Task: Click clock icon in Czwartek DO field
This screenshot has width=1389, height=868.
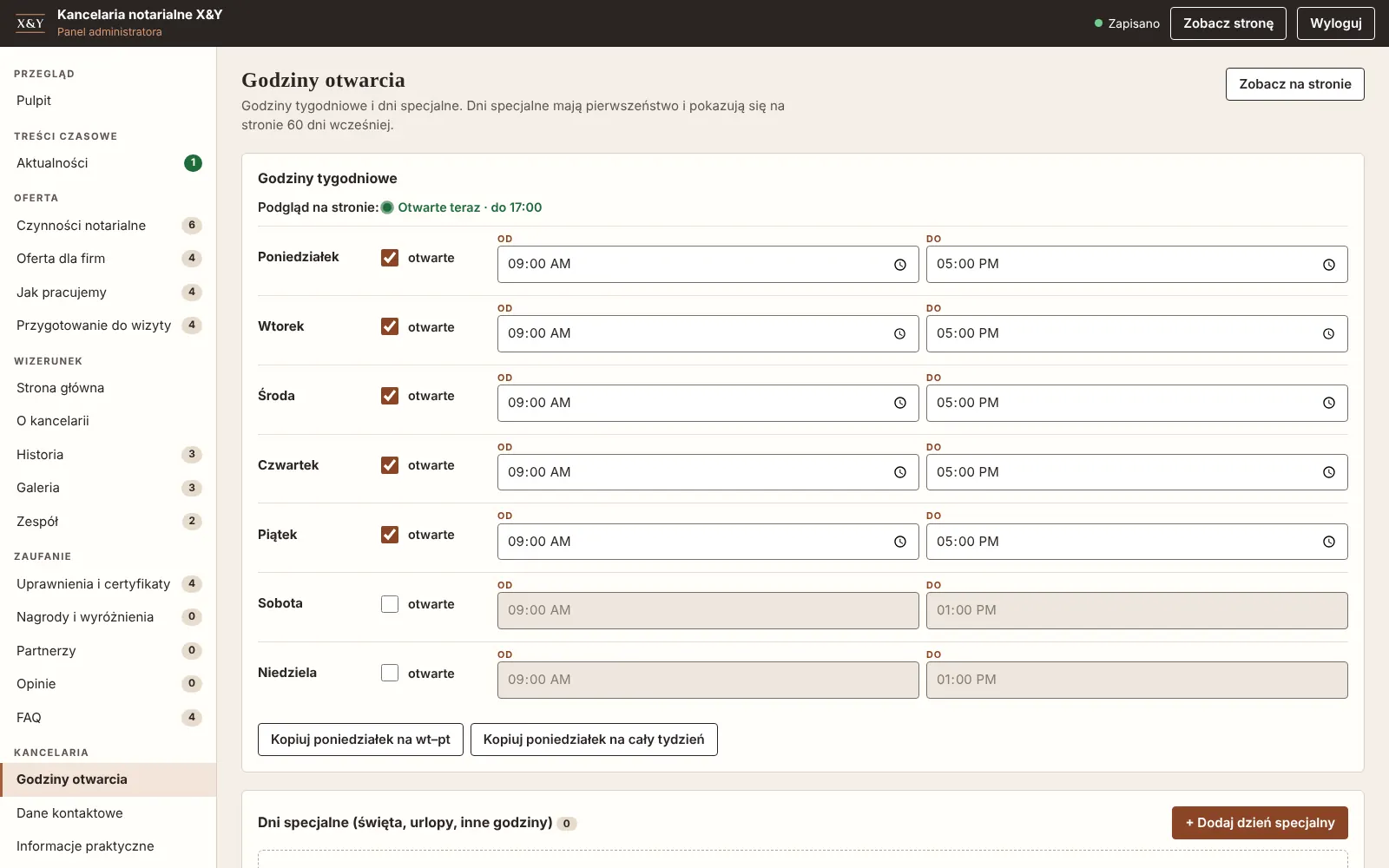Action: coord(1329,472)
